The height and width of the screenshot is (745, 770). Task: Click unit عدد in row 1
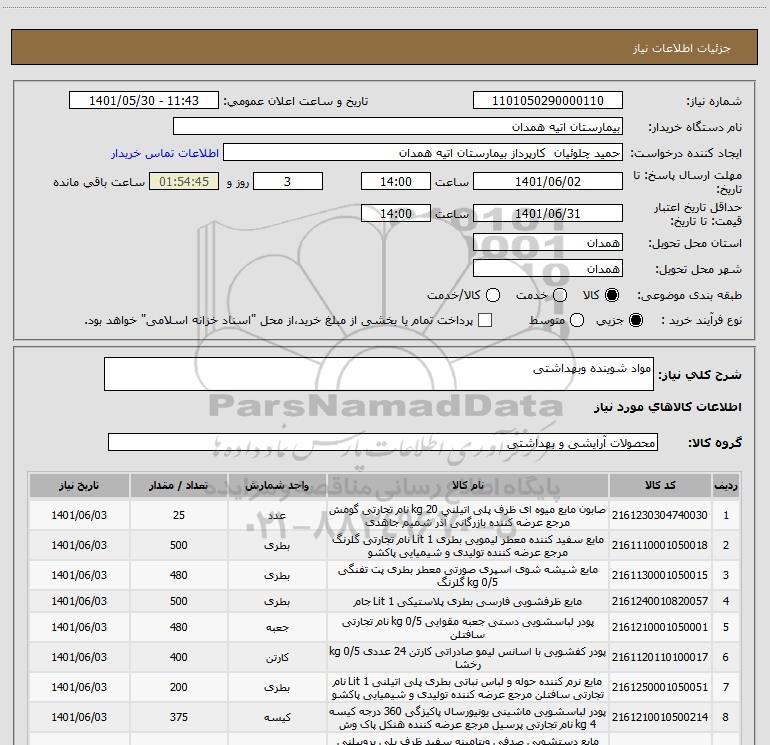coord(277,515)
